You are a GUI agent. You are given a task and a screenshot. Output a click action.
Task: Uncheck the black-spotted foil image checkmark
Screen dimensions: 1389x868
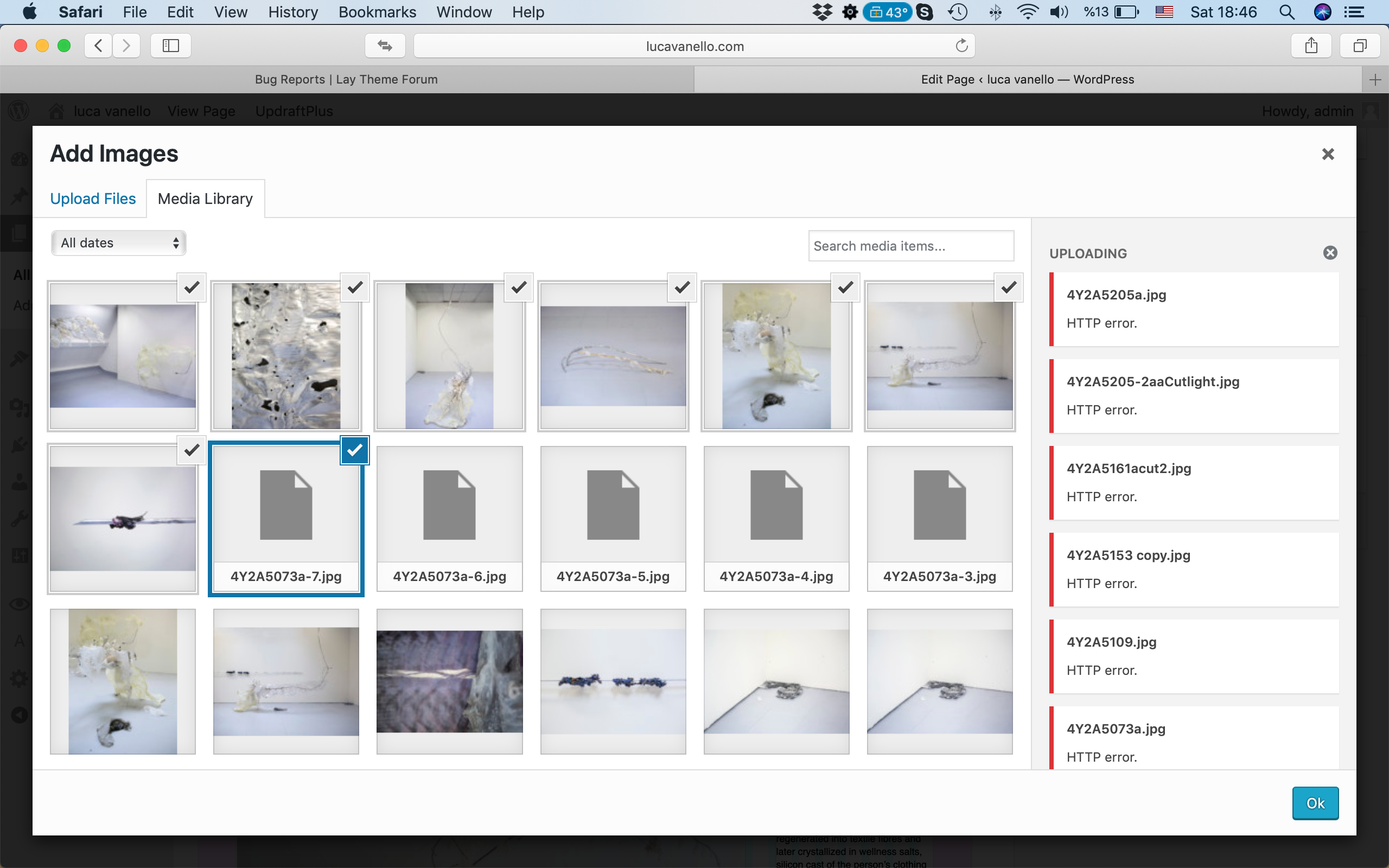pyautogui.click(x=355, y=287)
